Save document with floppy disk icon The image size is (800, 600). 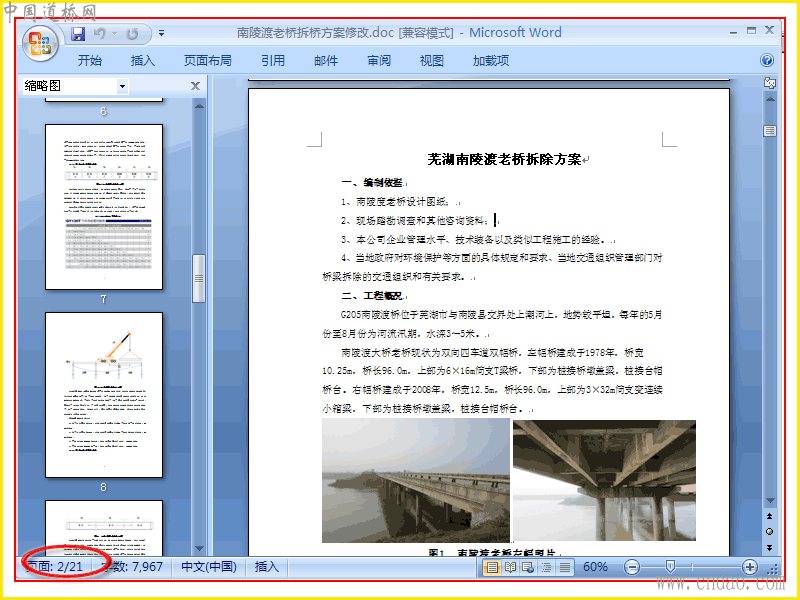click(78, 34)
